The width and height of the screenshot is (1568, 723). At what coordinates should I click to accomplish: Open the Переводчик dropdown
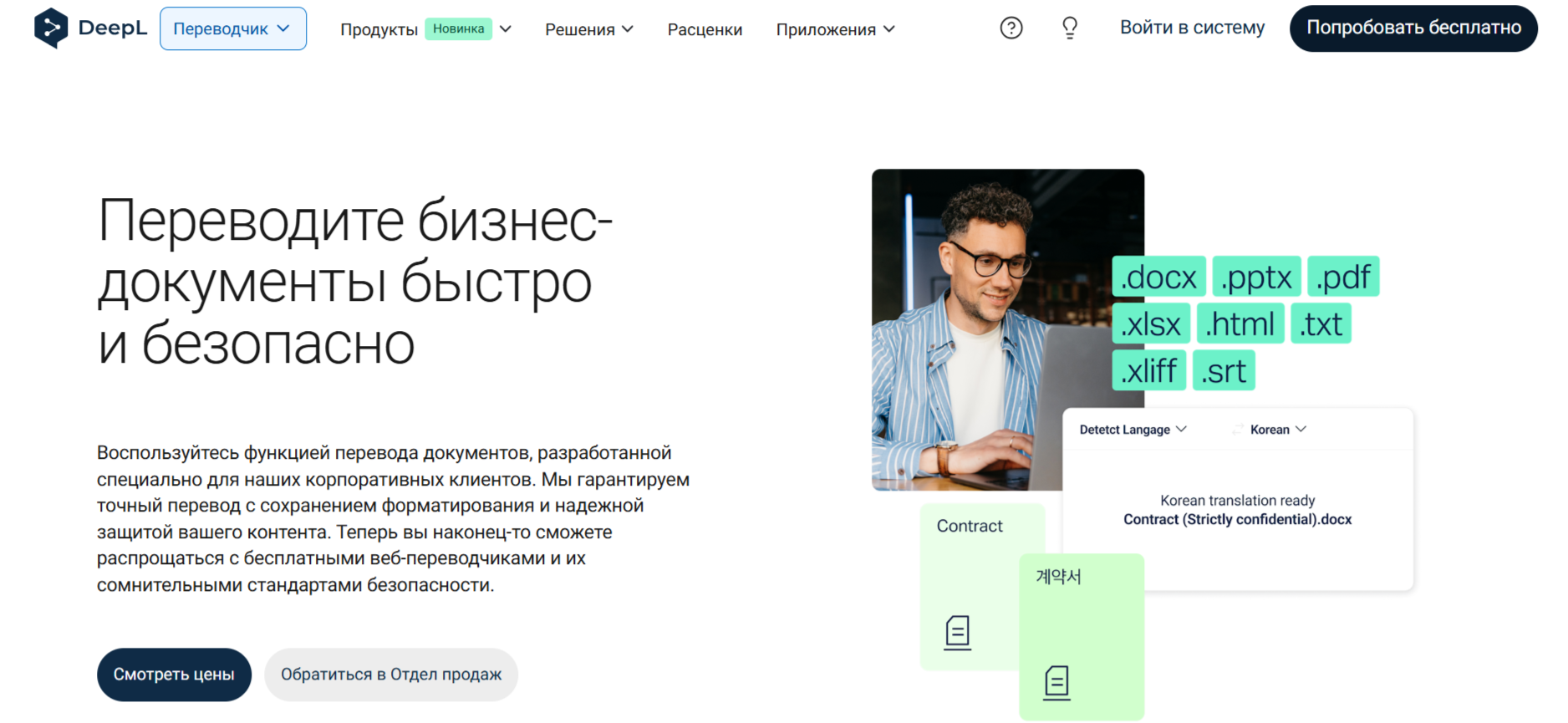pyautogui.click(x=233, y=28)
